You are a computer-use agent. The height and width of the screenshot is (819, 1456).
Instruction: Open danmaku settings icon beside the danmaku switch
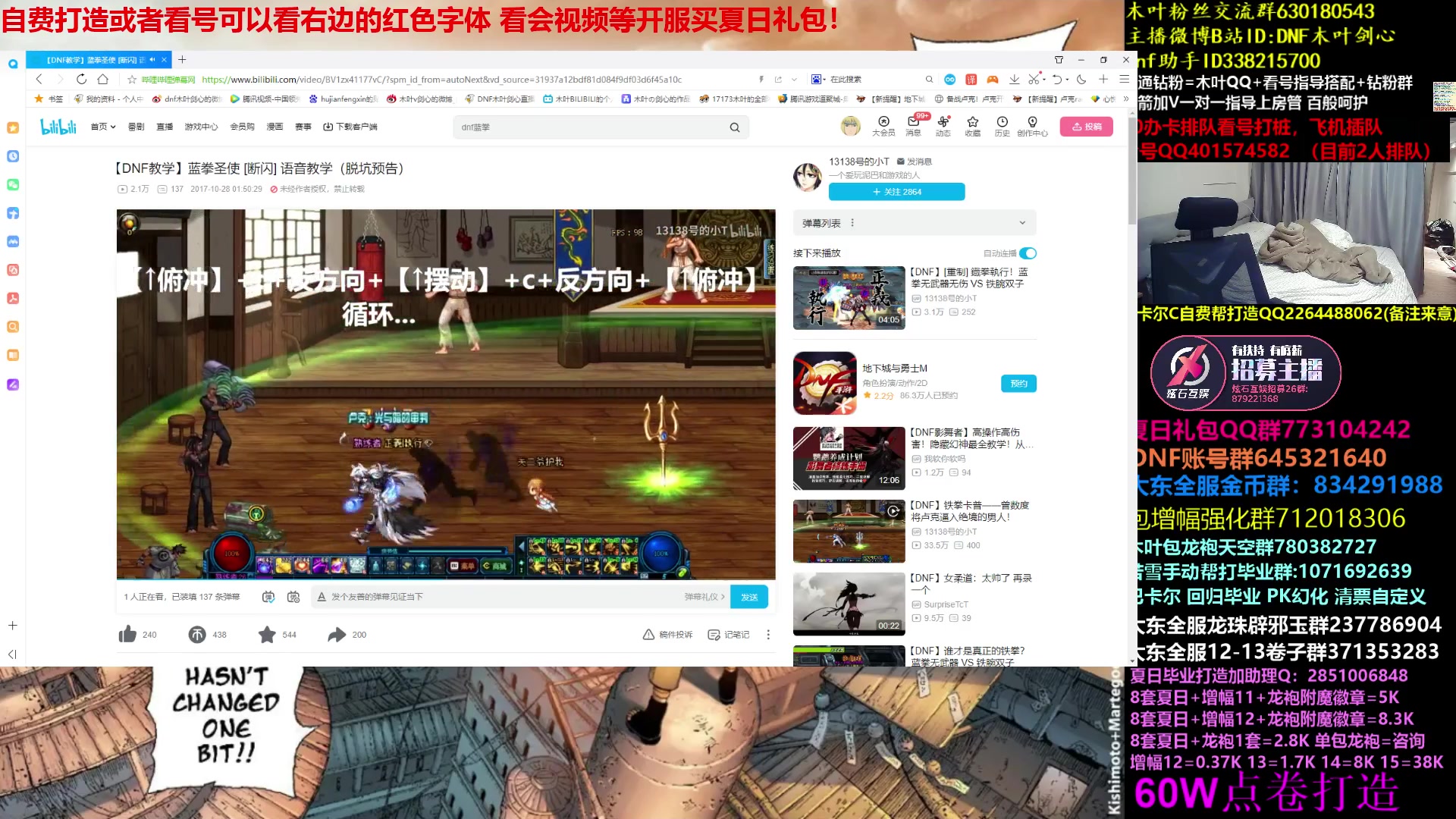[x=293, y=597]
